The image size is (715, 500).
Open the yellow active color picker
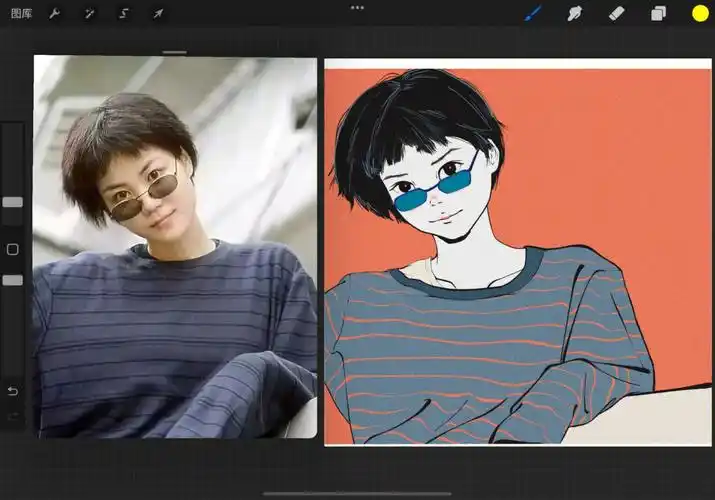pos(700,13)
